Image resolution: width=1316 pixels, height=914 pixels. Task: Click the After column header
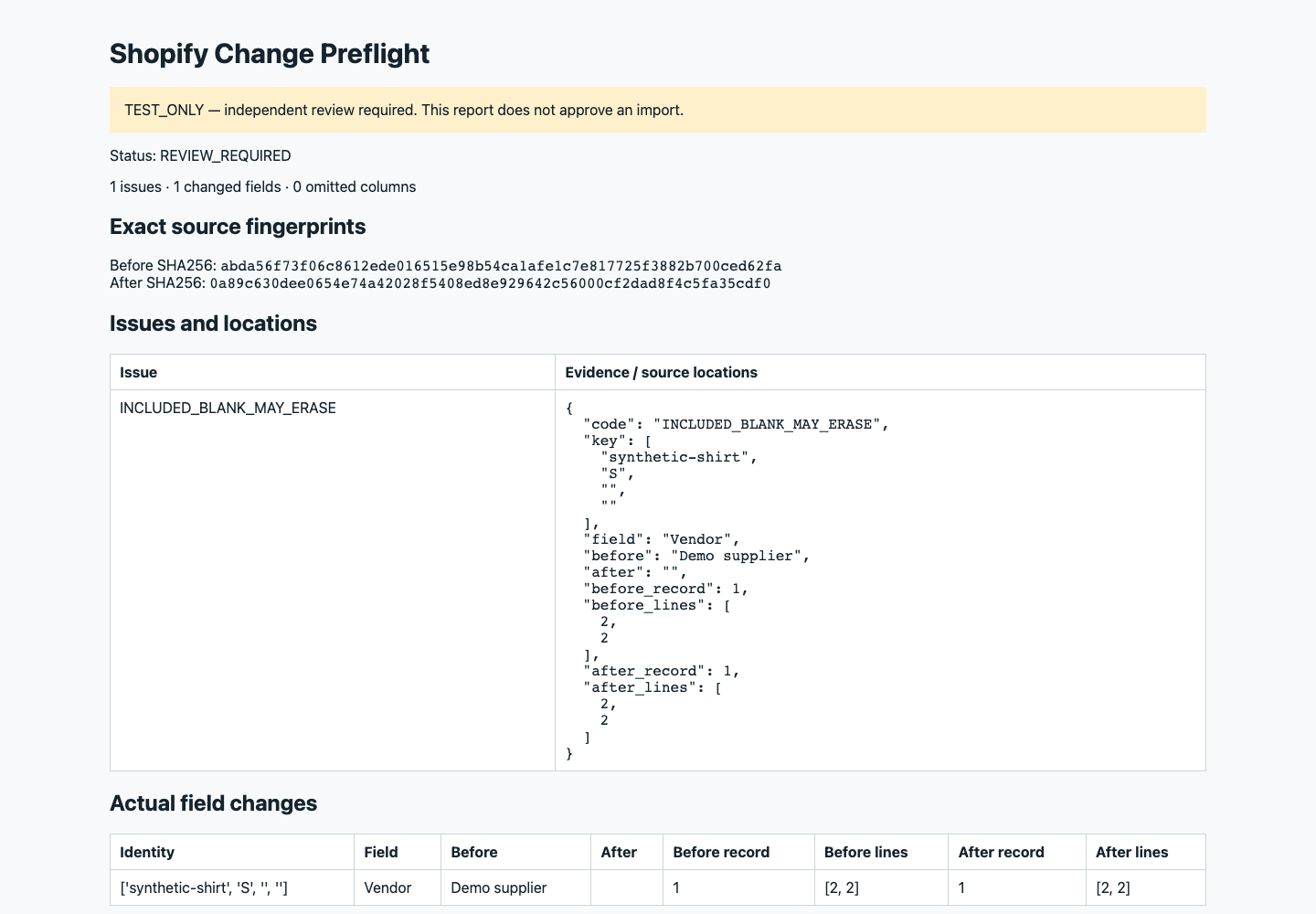(x=627, y=852)
